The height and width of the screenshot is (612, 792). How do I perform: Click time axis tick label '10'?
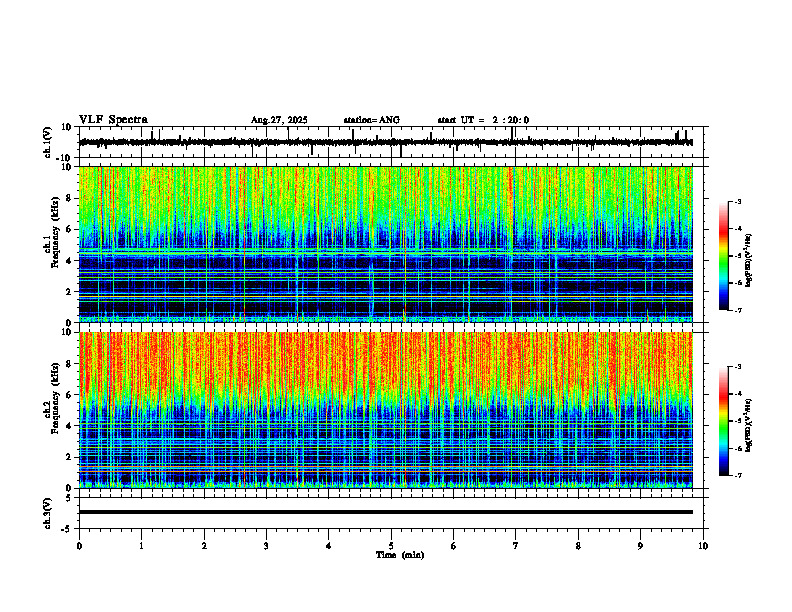703,546
